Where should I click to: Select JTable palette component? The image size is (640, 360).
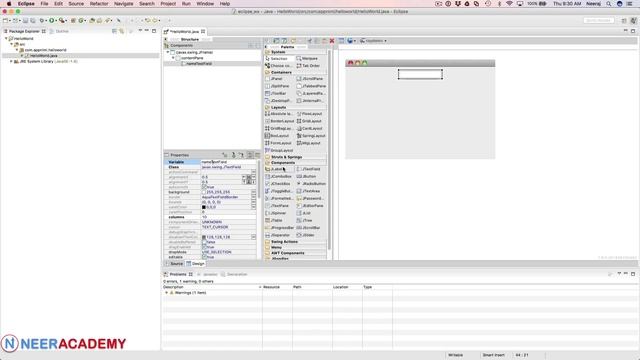(279, 220)
